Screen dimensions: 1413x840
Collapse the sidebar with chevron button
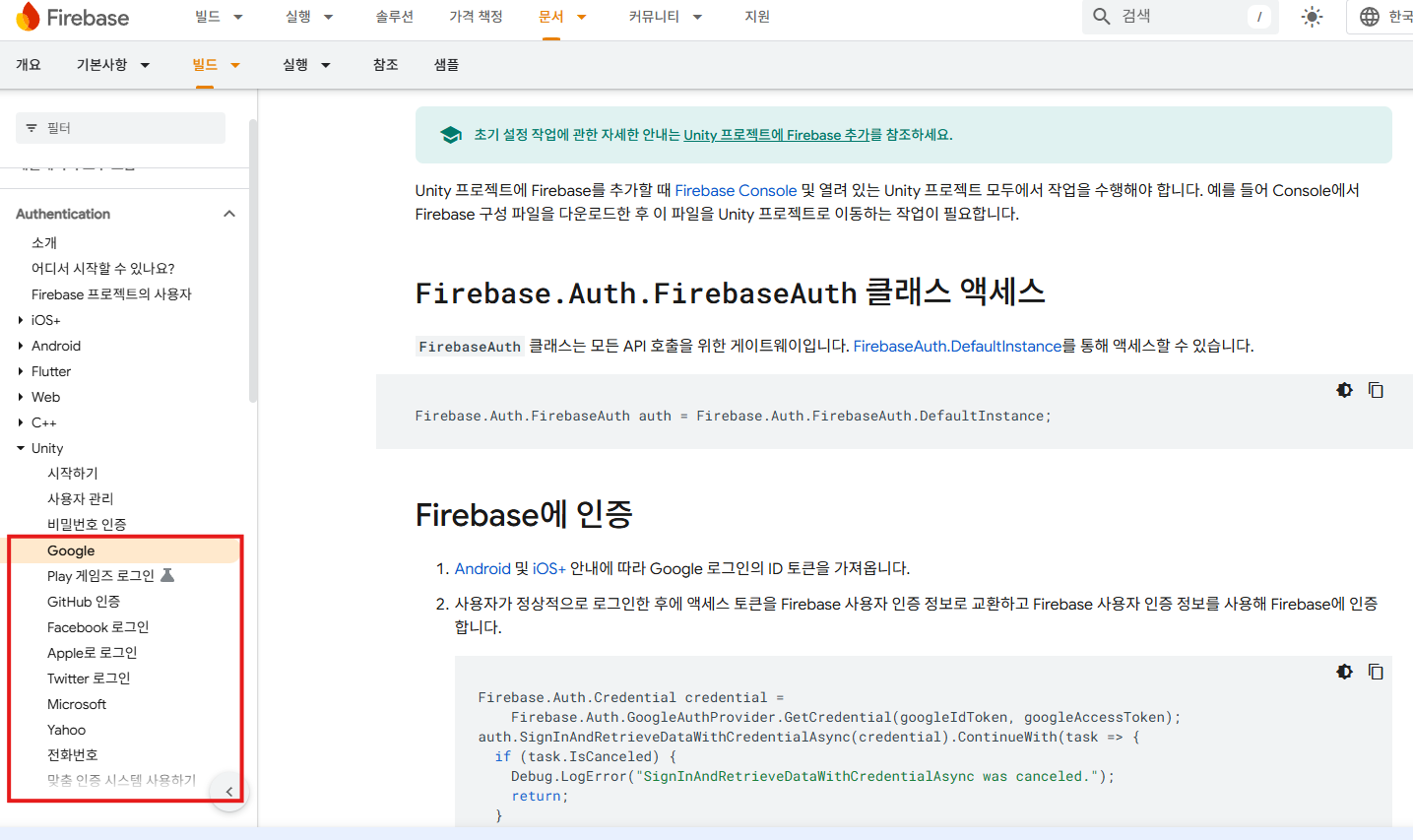[x=229, y=791]
